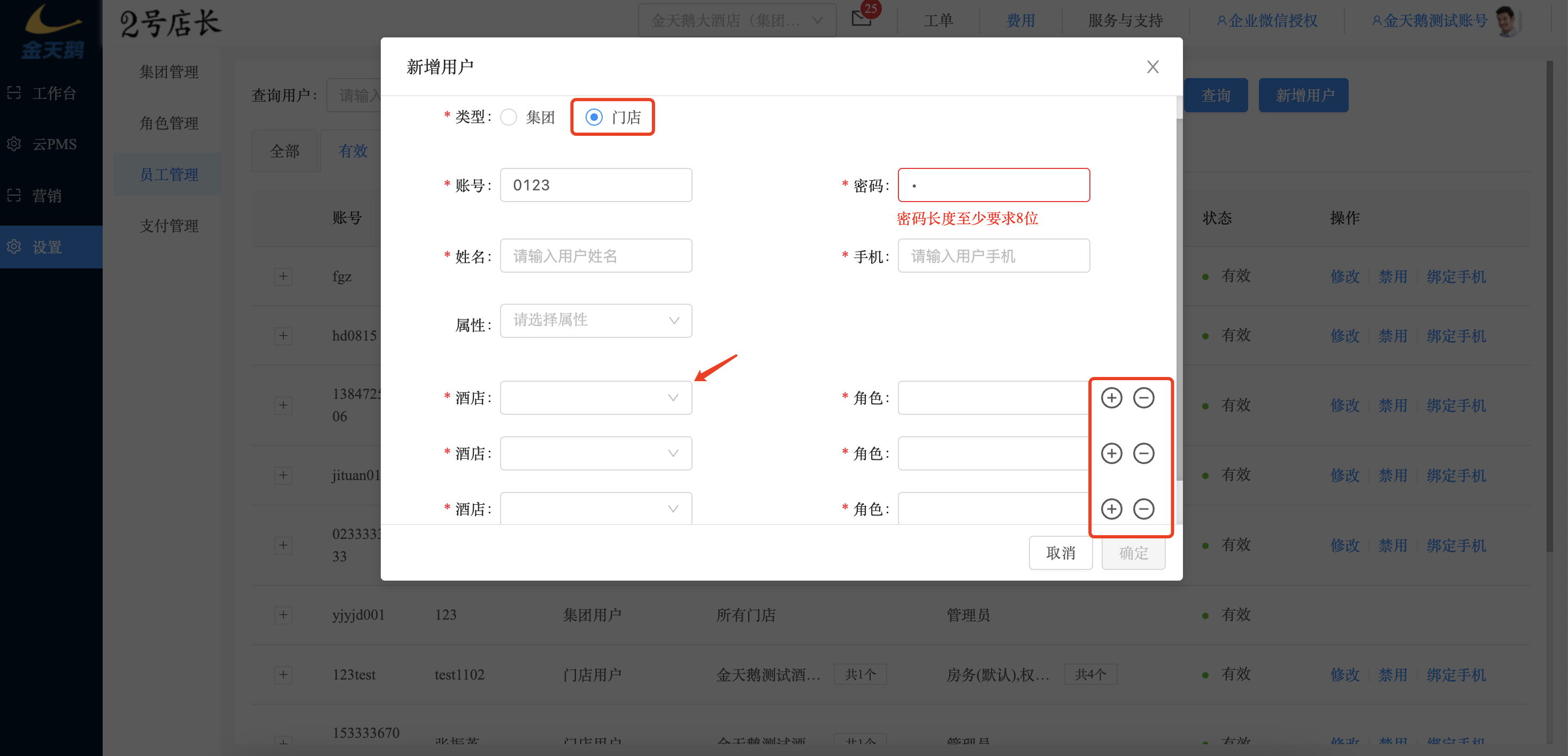
Task: Click 修改 in the hd0815 row
Action: point(1344,335)
